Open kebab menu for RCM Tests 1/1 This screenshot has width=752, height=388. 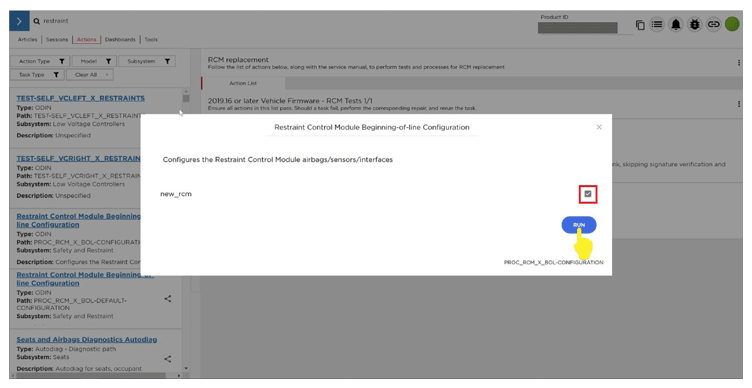(x=739, y=104)
